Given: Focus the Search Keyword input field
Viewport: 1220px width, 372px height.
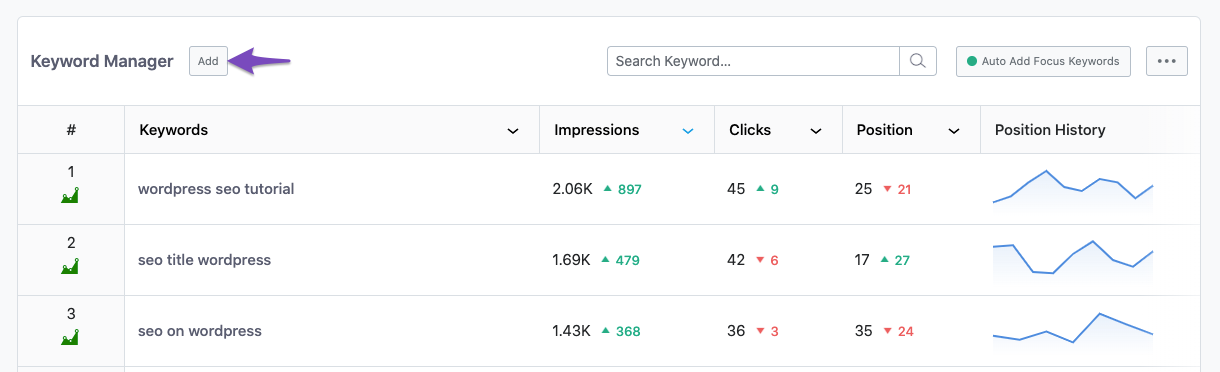Looking at the screenshot, I should [753, 61].
